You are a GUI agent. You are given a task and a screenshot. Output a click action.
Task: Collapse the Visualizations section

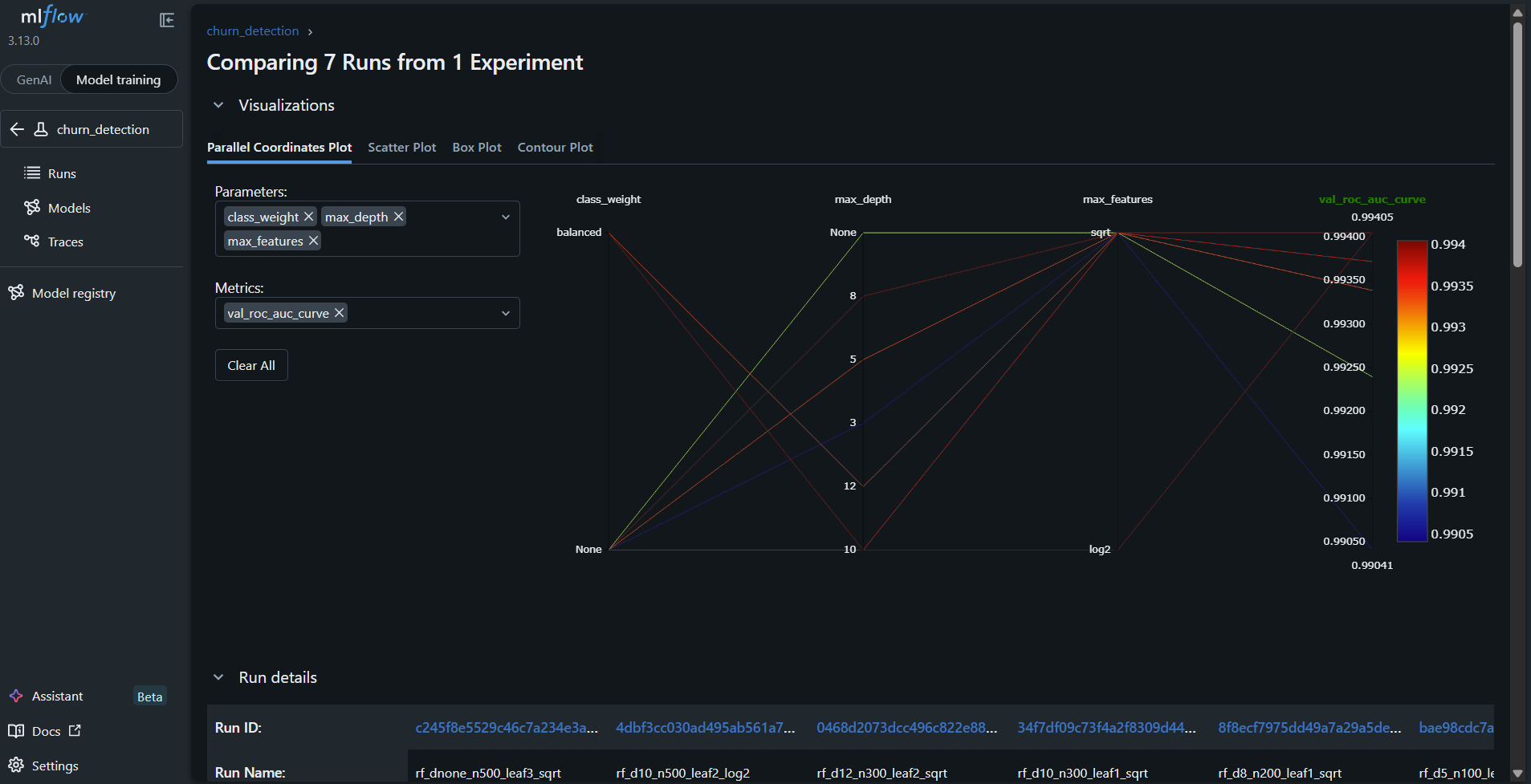218,105
